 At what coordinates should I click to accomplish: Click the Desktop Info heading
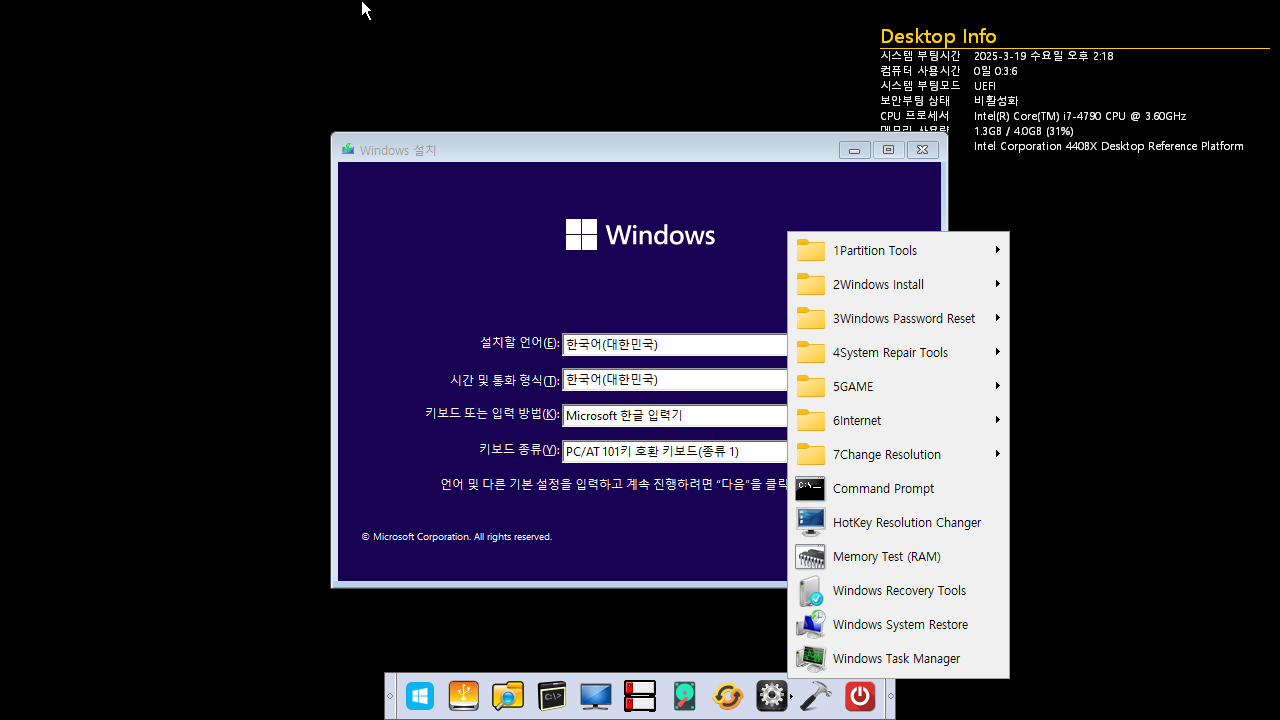click(x=938, y=37)
